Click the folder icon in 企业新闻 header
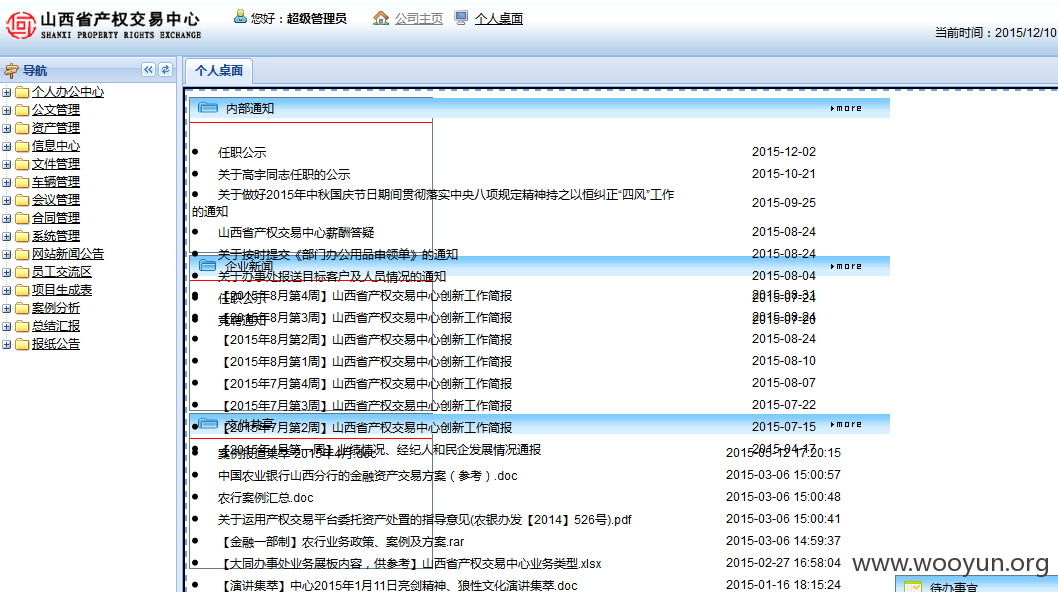Viewport: 1058px width, 592px height. coord(208,266)
